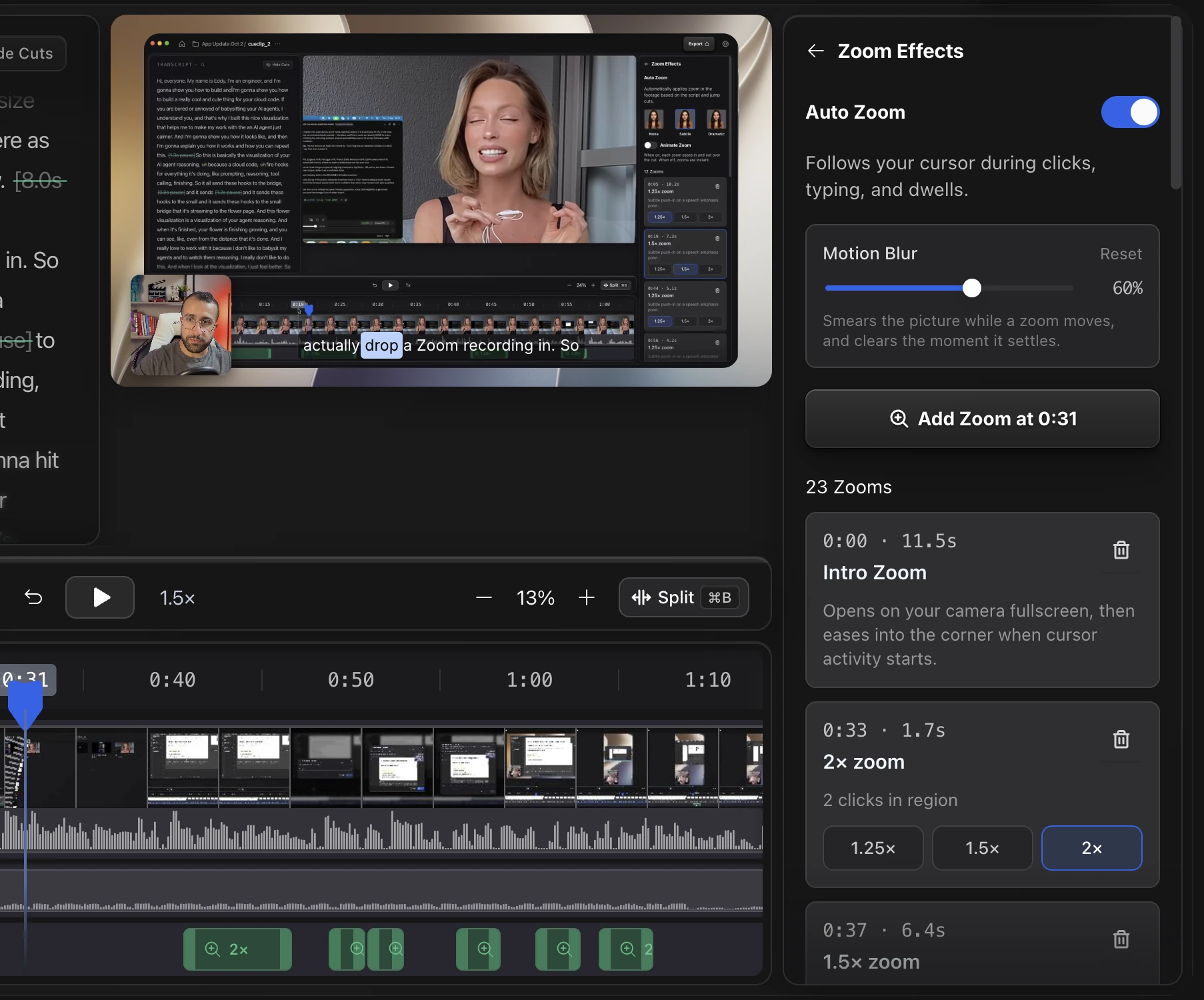Click the webcam overlay thumbnail in preview
1204x1000 pixels.
tap(181, 325)
